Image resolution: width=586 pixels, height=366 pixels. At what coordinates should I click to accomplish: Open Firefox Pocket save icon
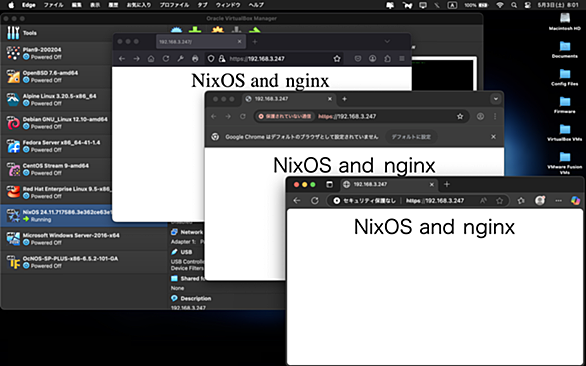tap(358, 59)
